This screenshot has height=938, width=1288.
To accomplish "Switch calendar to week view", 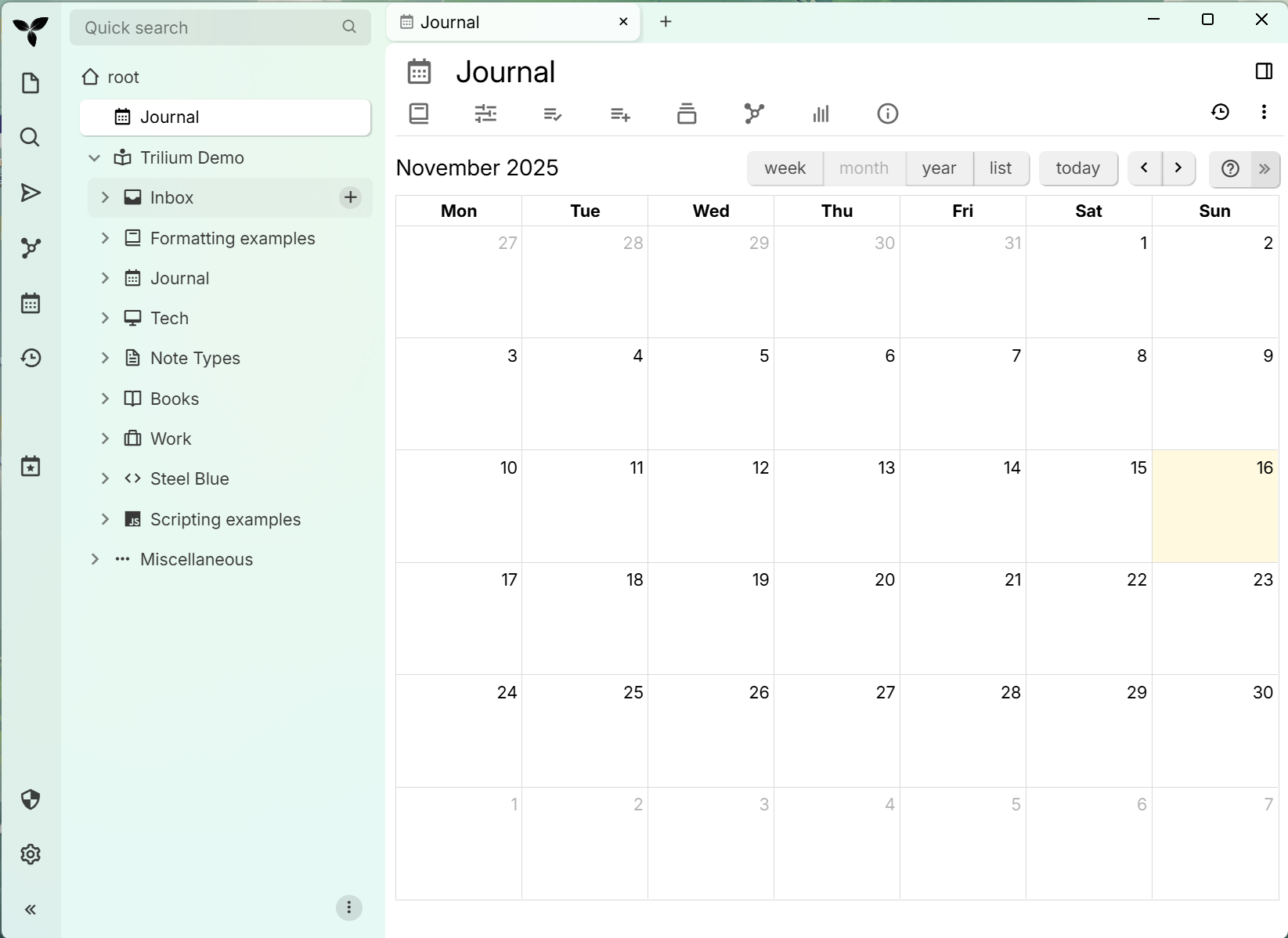I will [x=785, y=168].
